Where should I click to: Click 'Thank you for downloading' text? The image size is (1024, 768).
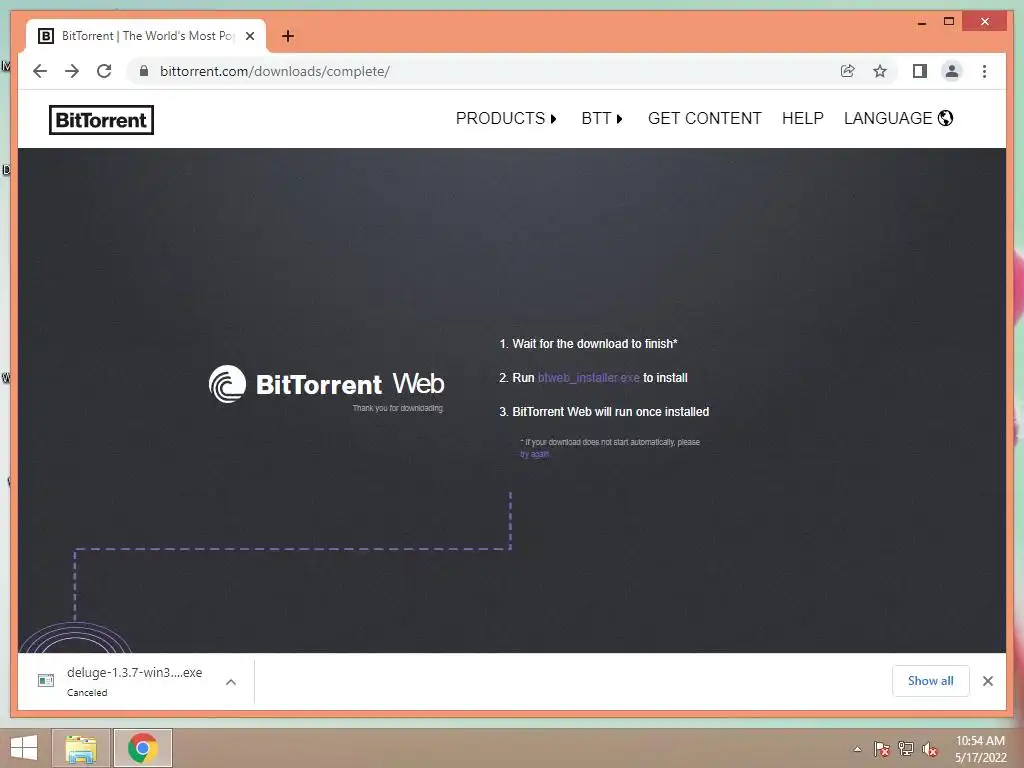[398, 408]
